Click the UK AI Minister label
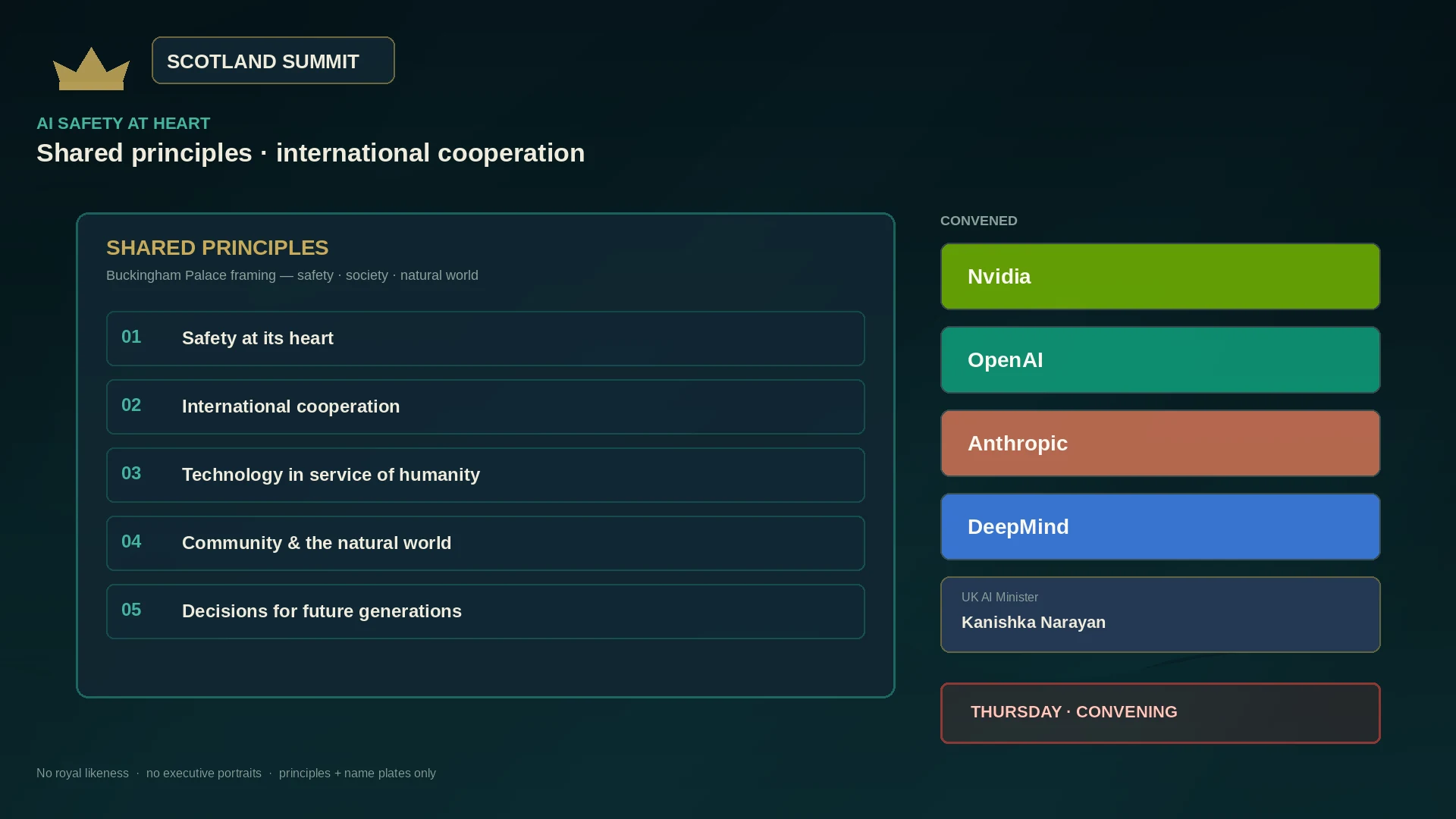 999,598
